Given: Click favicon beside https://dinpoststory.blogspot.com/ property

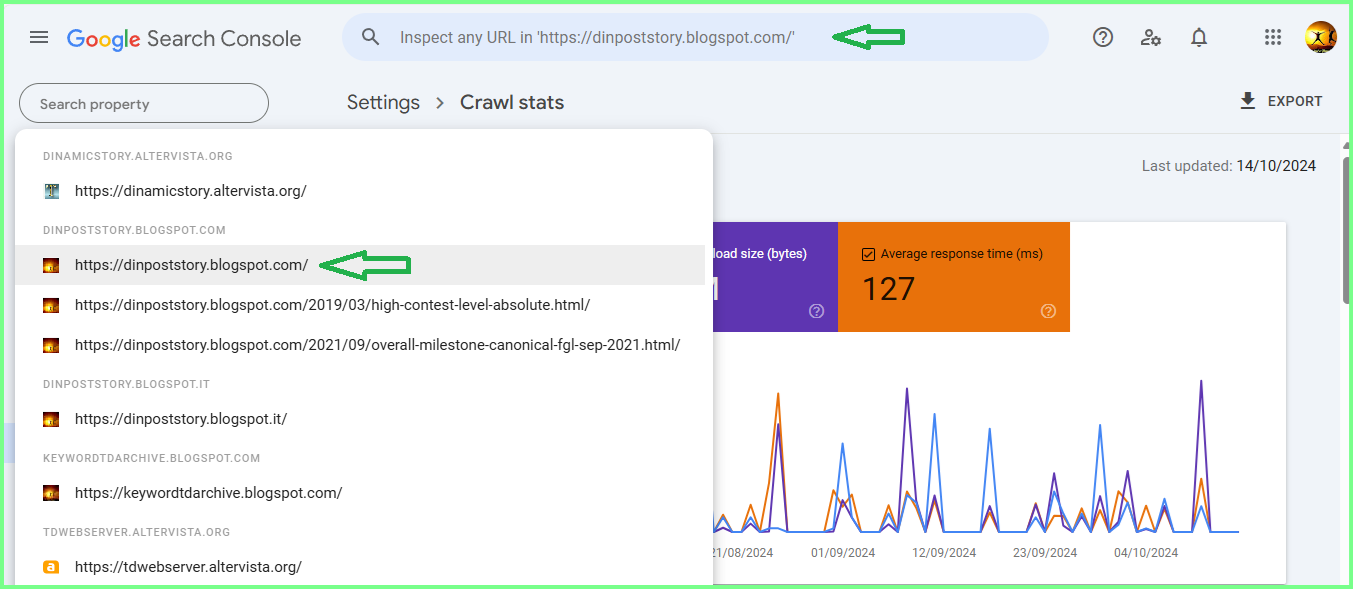Looking at the screenshot, I should pos(51,265).
